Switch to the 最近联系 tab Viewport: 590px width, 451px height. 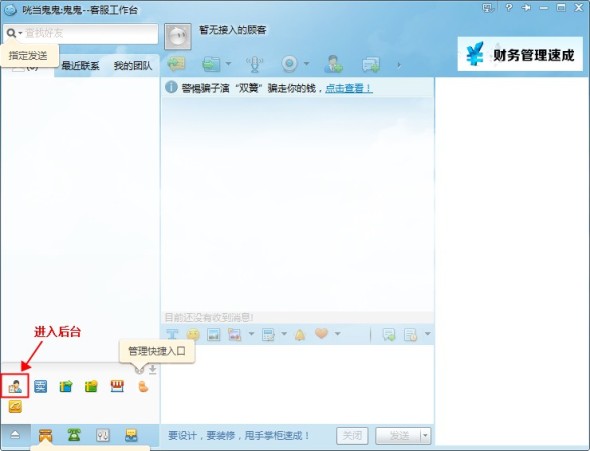coord(80,66)
